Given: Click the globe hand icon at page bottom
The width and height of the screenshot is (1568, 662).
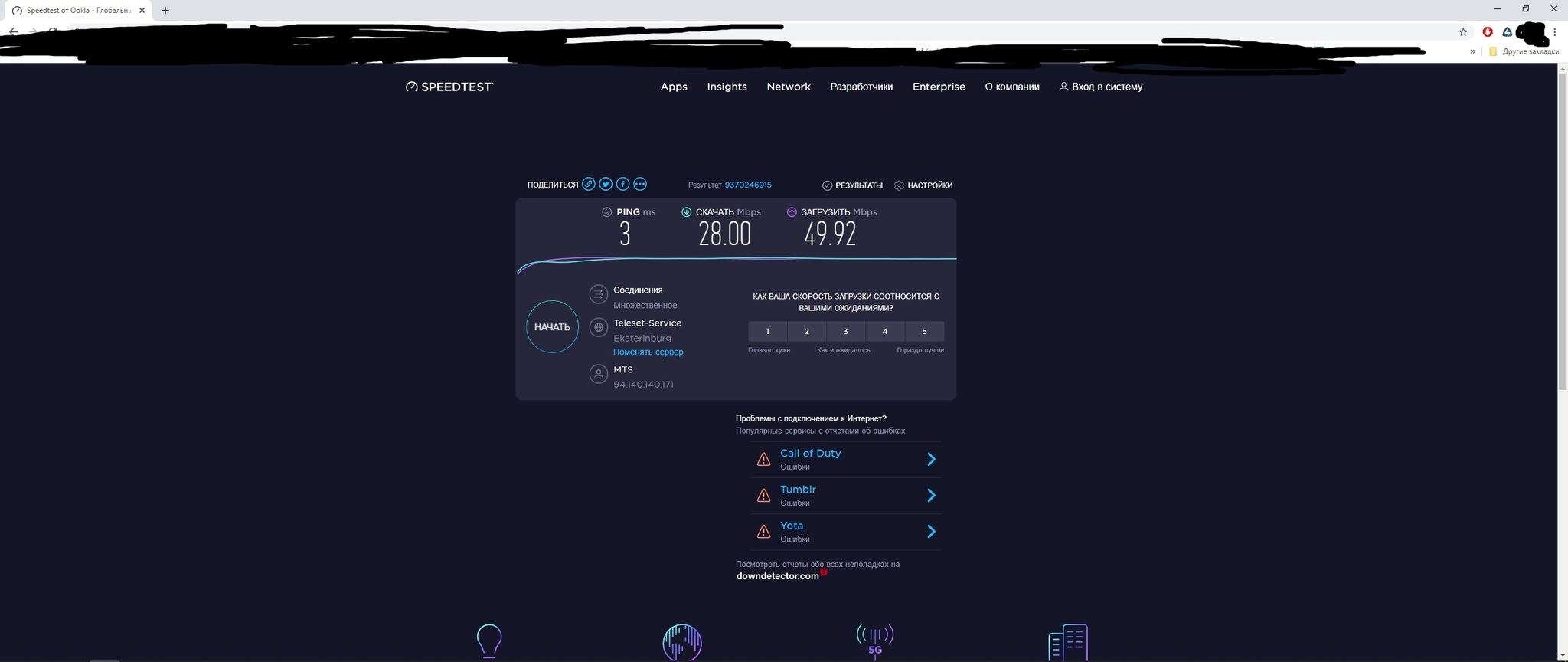Looking at the screenshot, I should pyautogui.click(x=682, y=642).
